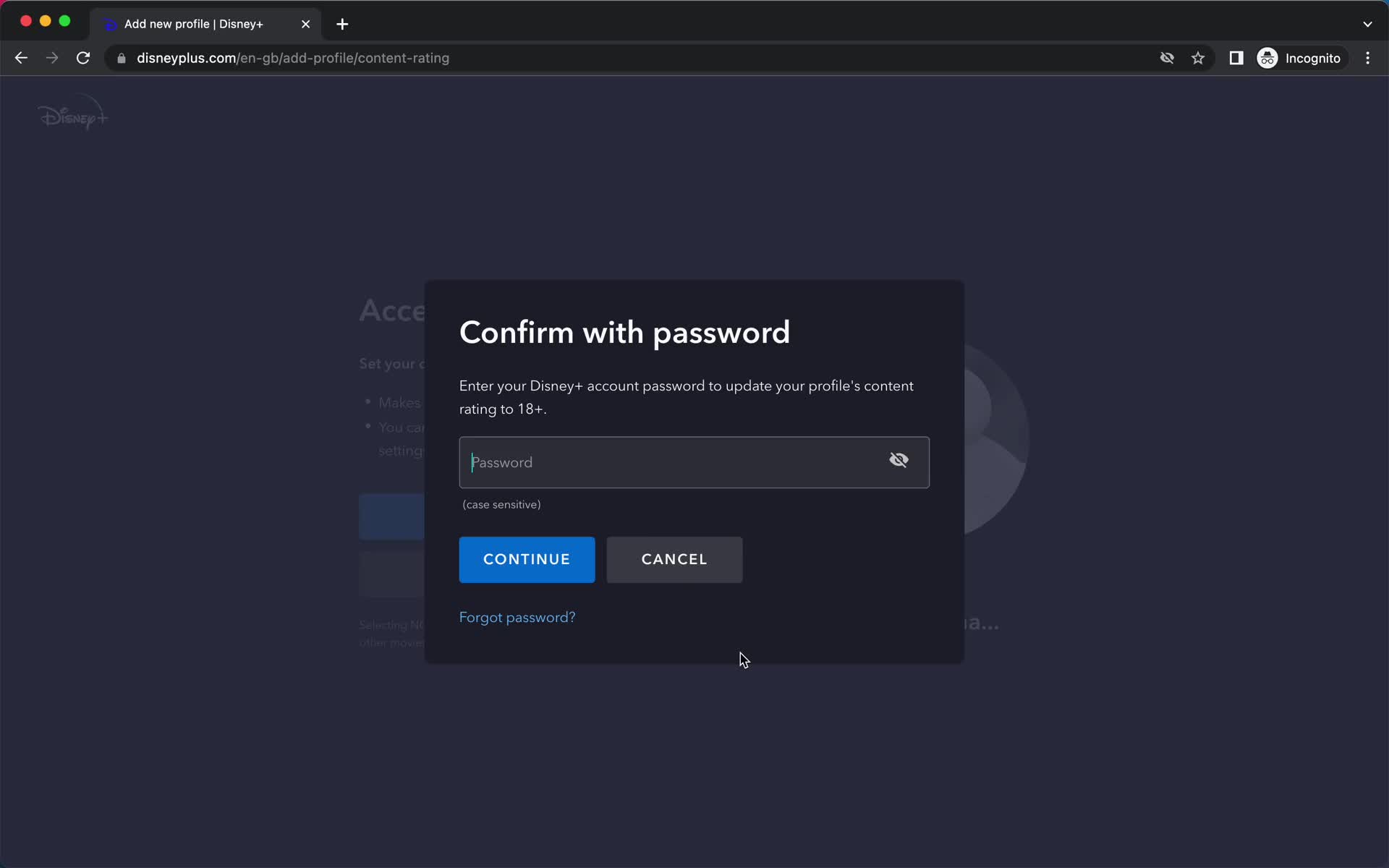Close the Add new profile tab
The image size is (1389, 868).
click(x=305, y=24)
